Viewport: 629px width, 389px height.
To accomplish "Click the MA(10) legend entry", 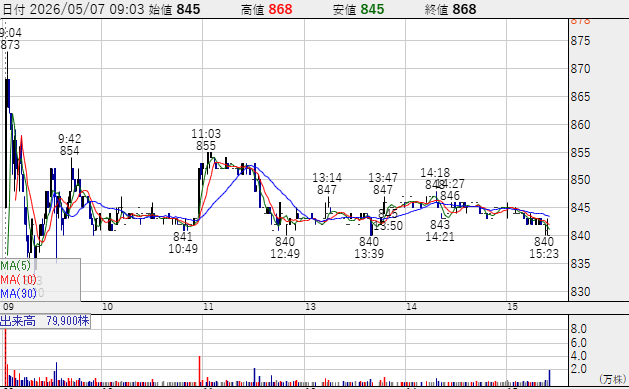I will tap(18, 280).
